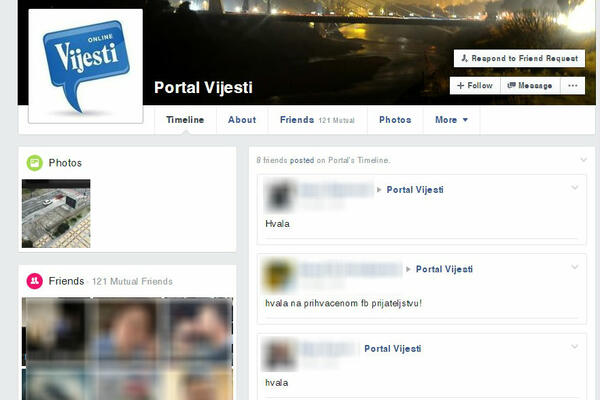600x400 pixels.
Task: Click the green Photos section icon
Action: point(34,163)
